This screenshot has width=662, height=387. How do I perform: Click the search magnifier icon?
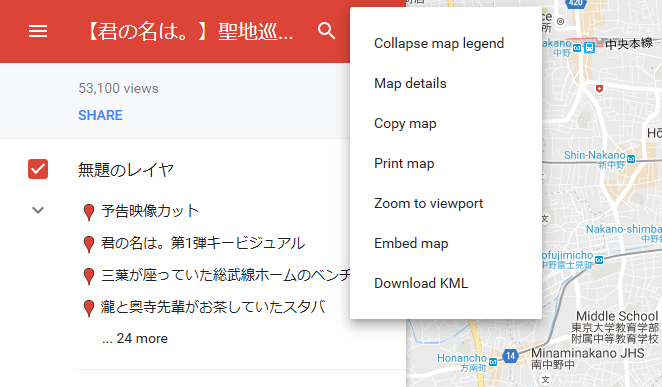point(326,31)
